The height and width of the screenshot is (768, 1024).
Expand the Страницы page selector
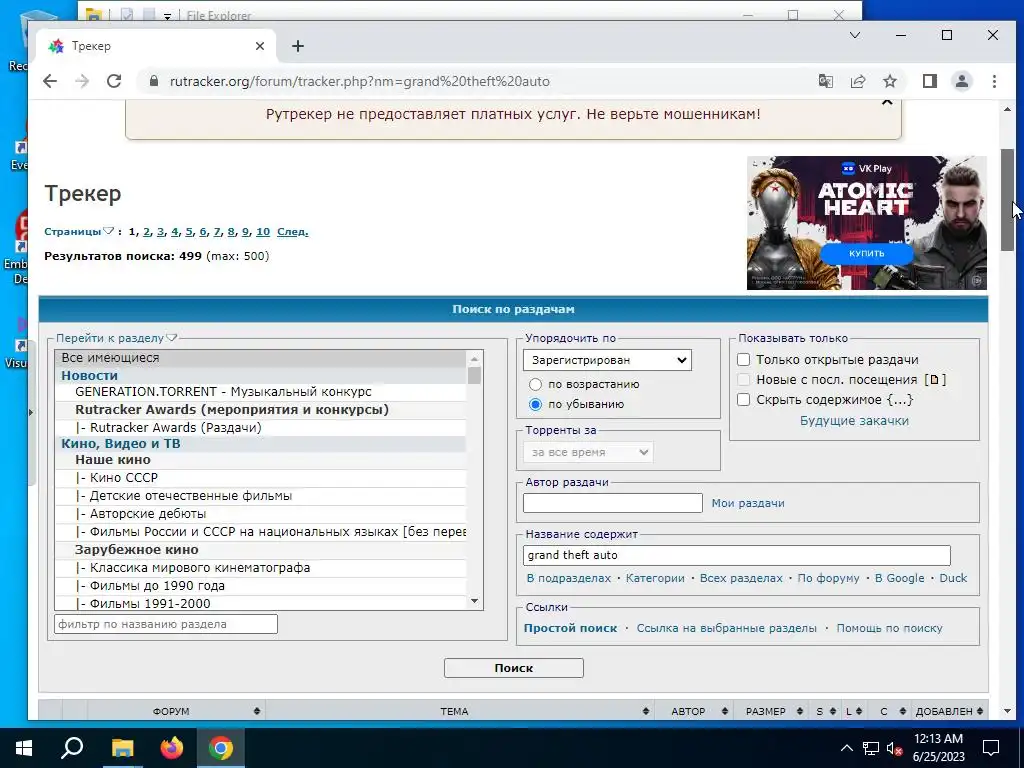[x=79, y=231]
